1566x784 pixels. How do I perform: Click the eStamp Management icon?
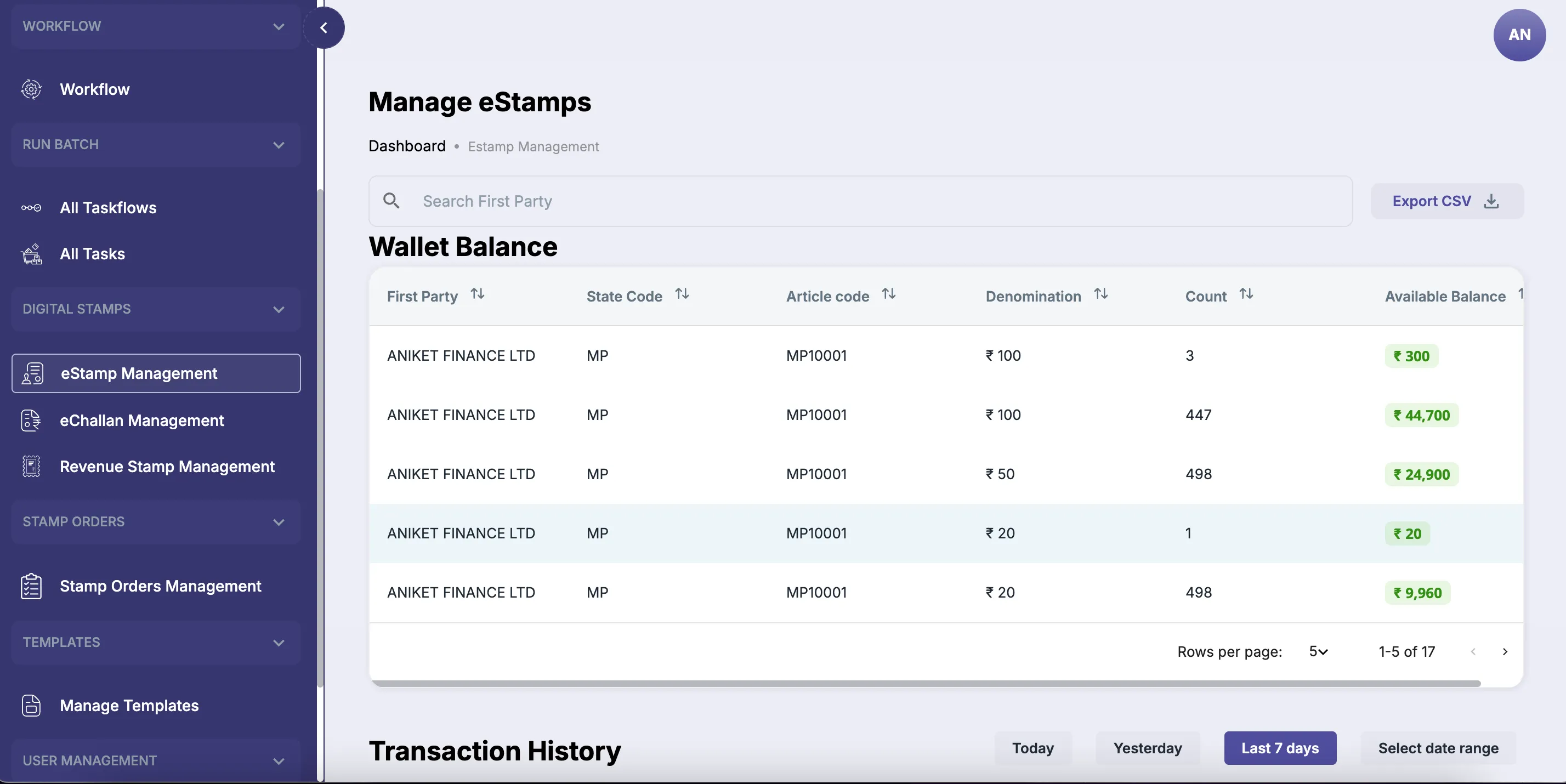tap(32, 373)
